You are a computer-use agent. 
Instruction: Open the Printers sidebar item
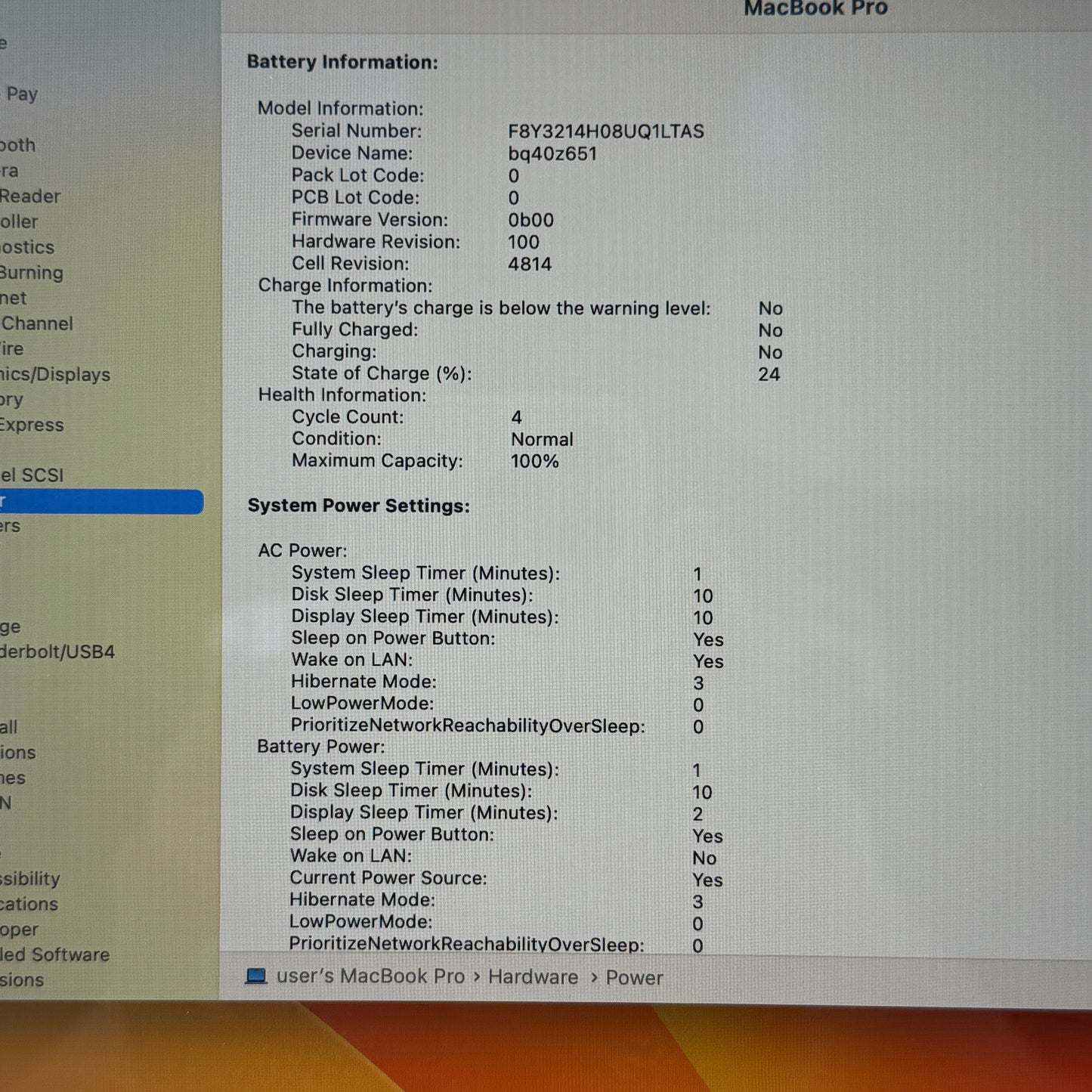pyautogui.click(x=11, y=525)
